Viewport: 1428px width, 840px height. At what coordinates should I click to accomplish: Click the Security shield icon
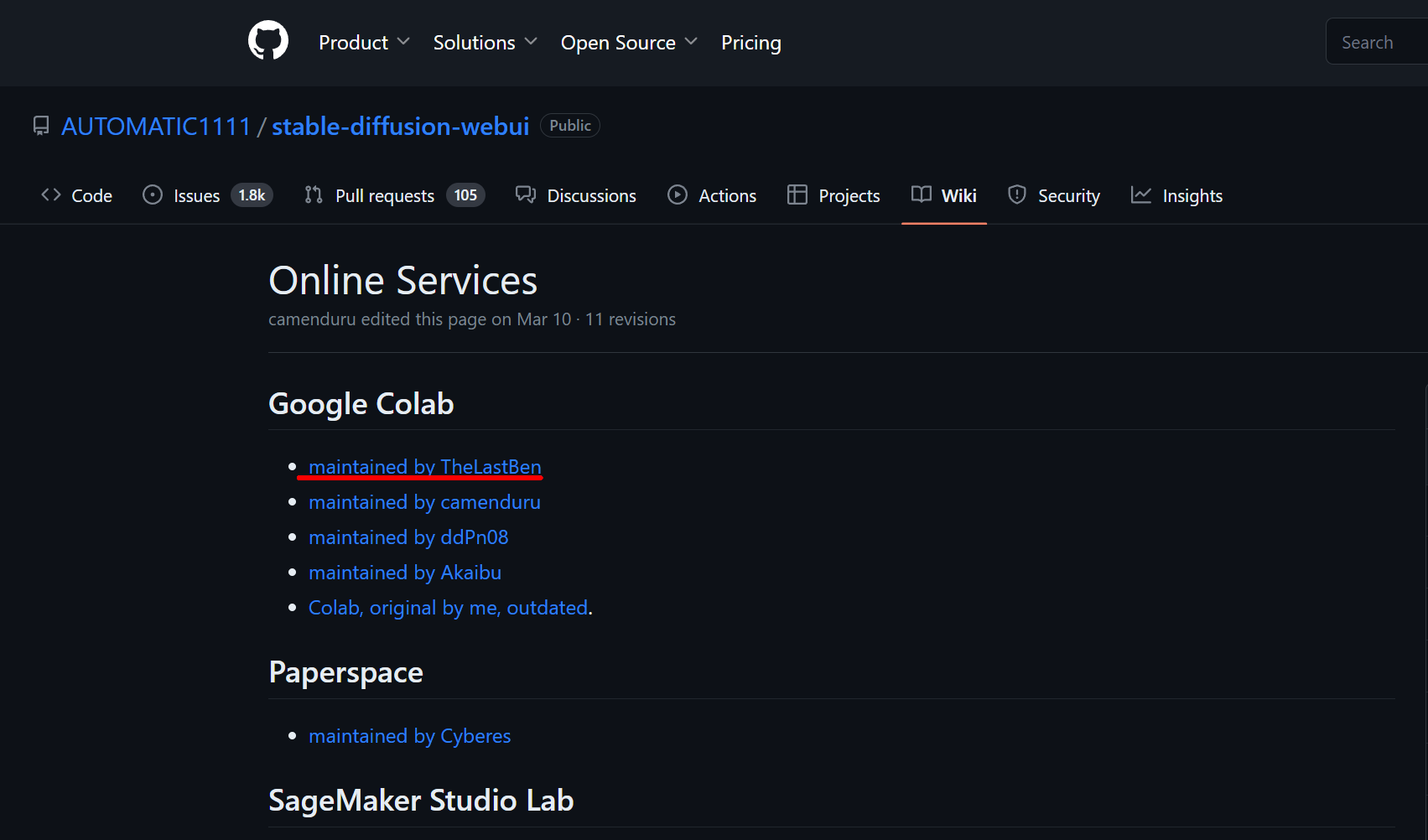tap(1017, 195)
